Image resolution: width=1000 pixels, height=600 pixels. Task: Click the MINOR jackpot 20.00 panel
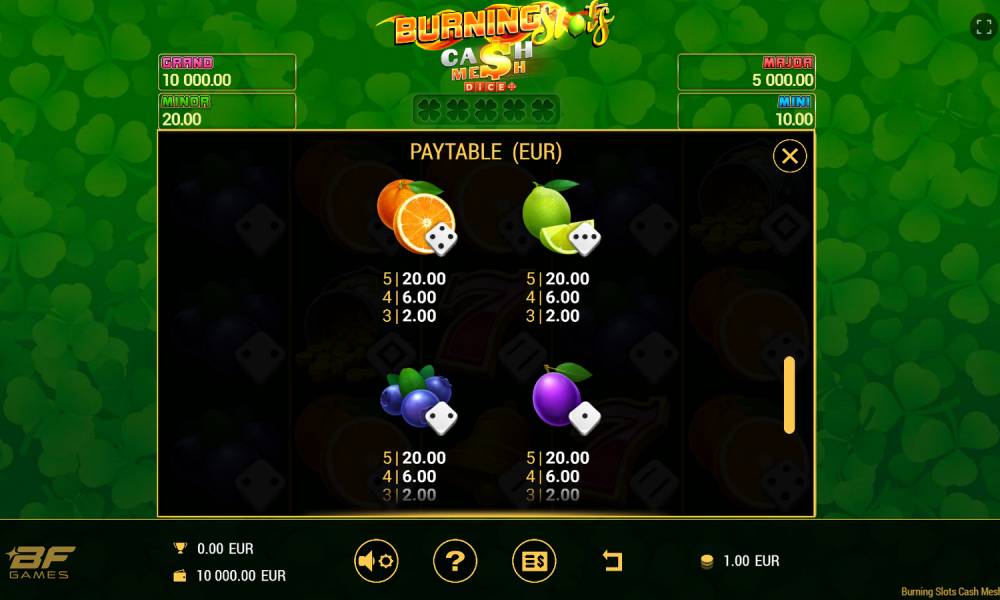tap(226, 111)
